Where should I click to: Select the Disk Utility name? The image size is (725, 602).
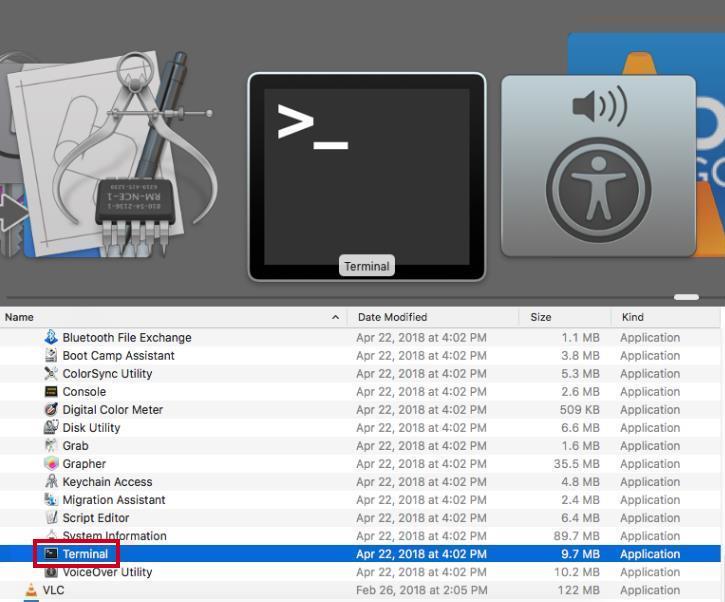point(91,428)
